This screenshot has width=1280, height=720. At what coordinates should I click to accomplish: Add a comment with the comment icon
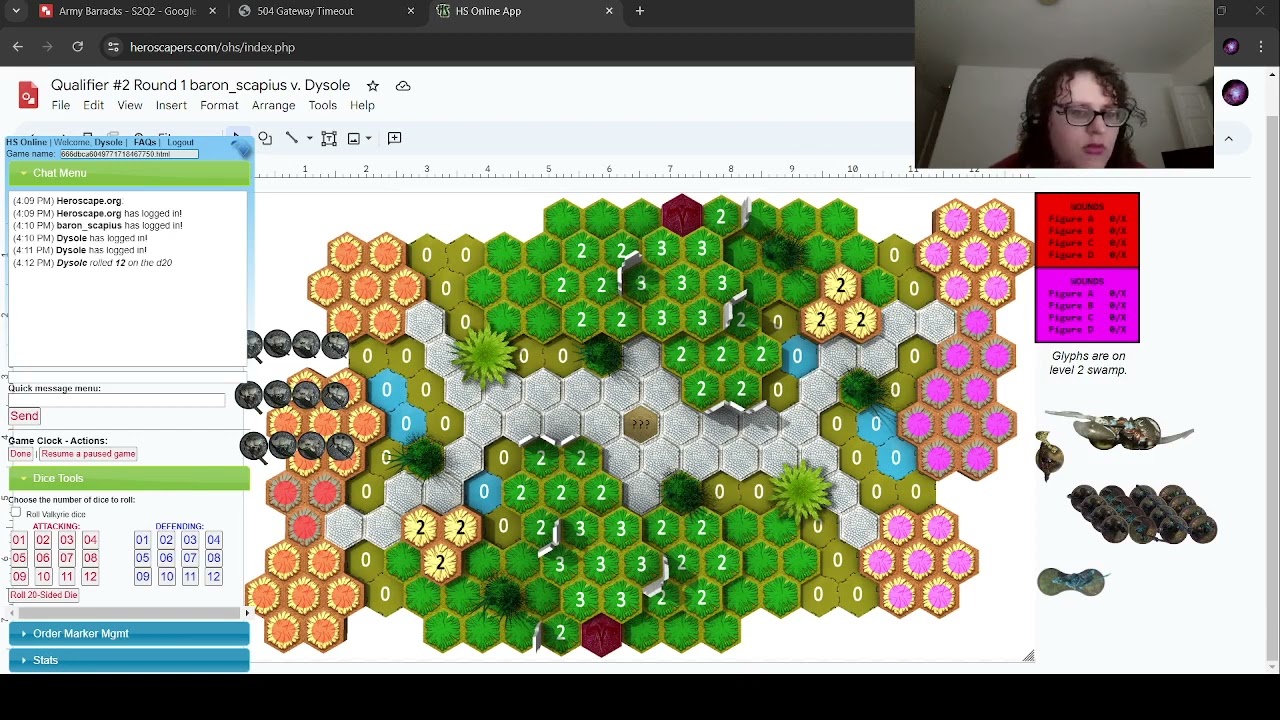394,138
